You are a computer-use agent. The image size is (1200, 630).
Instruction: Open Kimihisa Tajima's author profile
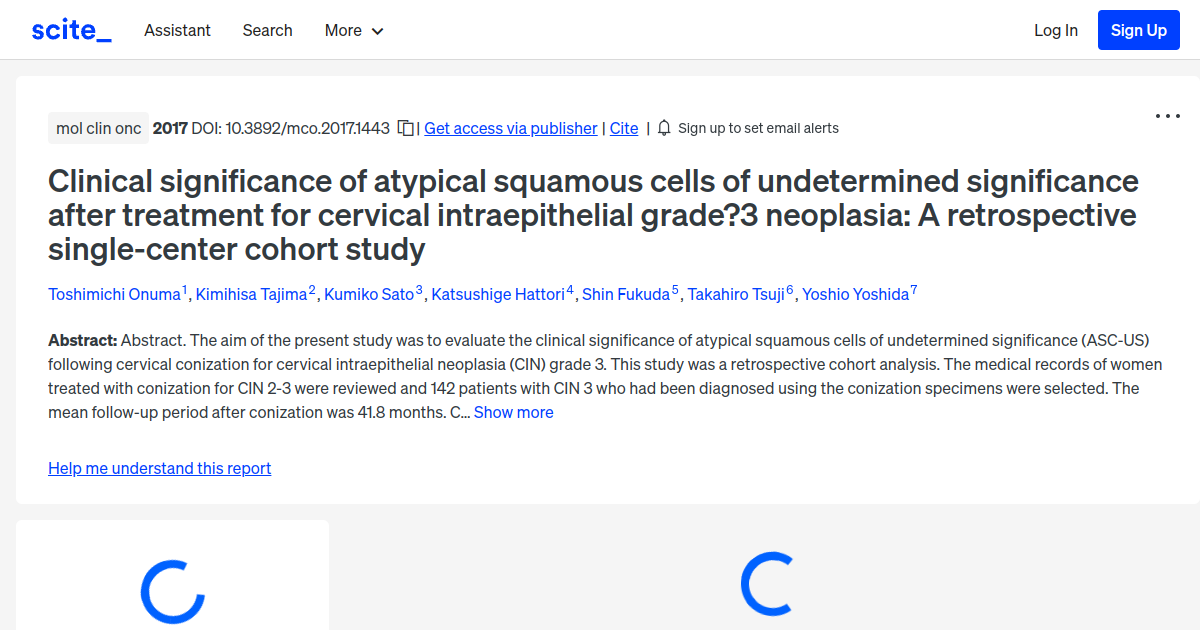[250, 294]
